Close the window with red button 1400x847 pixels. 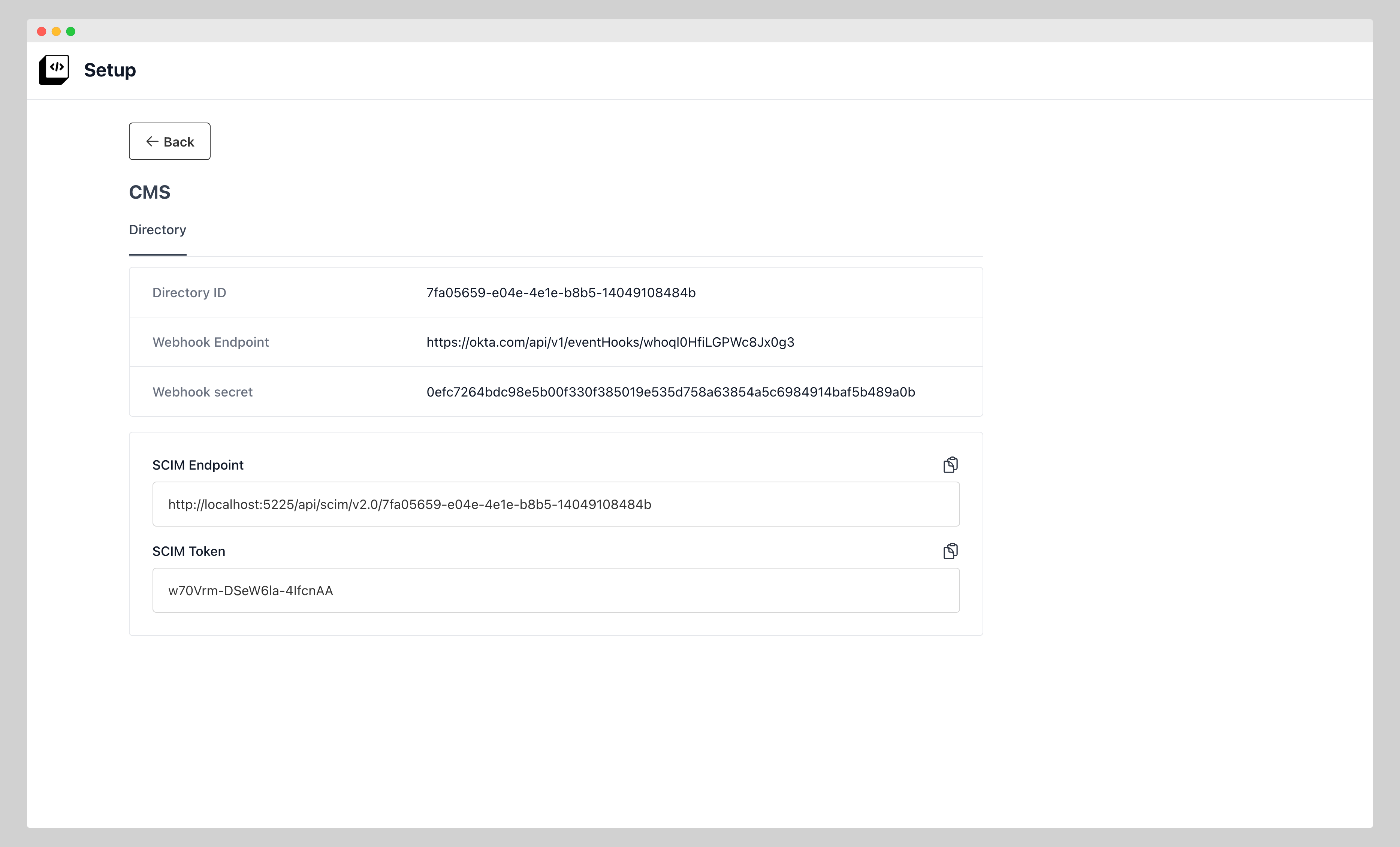point(42,31)
